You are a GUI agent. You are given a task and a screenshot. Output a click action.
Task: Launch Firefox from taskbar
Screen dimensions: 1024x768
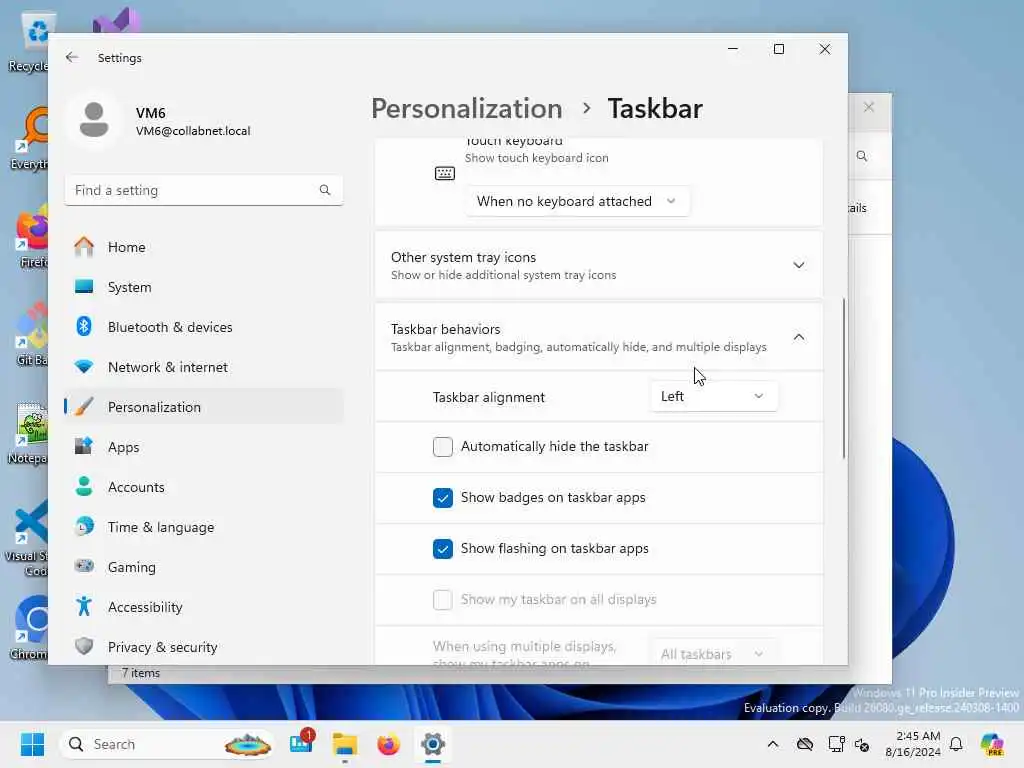point(389,744)
